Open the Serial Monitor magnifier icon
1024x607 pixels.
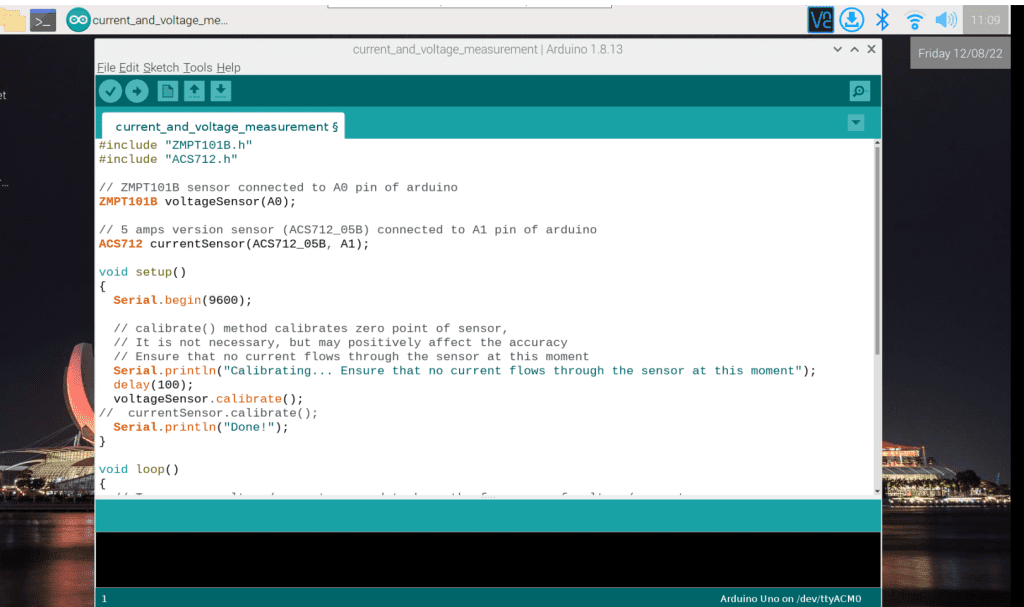(859, 92)
